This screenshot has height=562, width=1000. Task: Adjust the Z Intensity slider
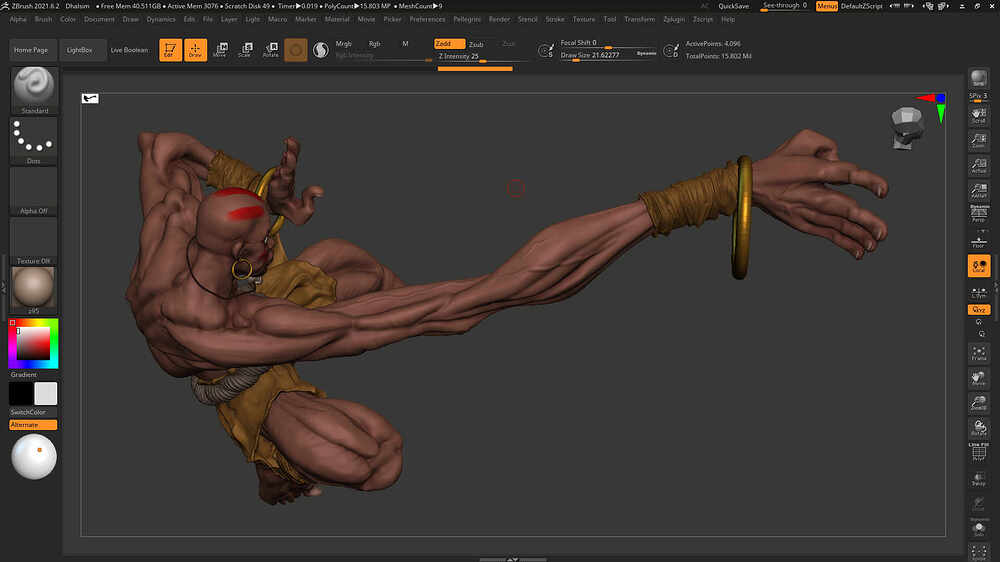pyautogui.click(x=483, y=57)
